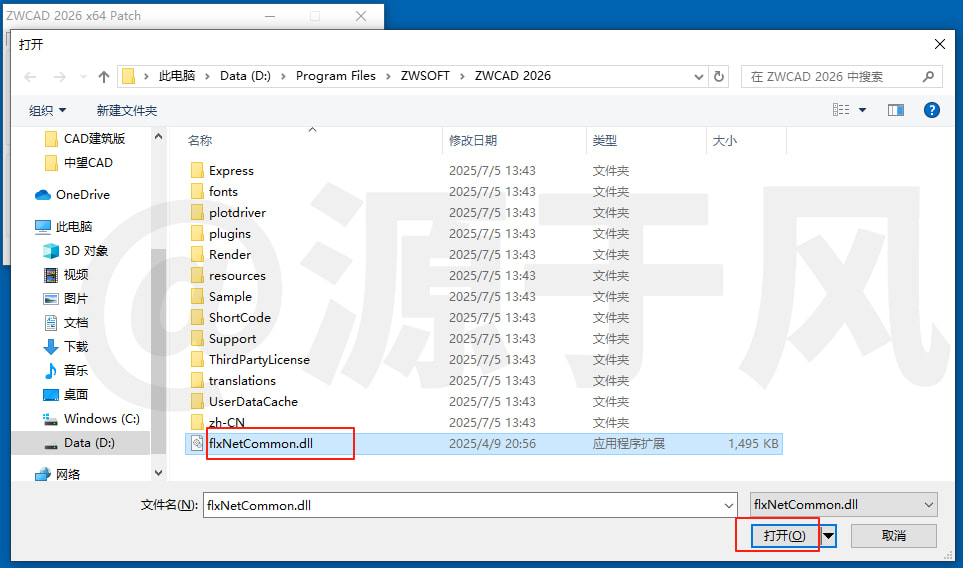Open the 组织 menu
The image size is (963, 568).
(47, 111)
